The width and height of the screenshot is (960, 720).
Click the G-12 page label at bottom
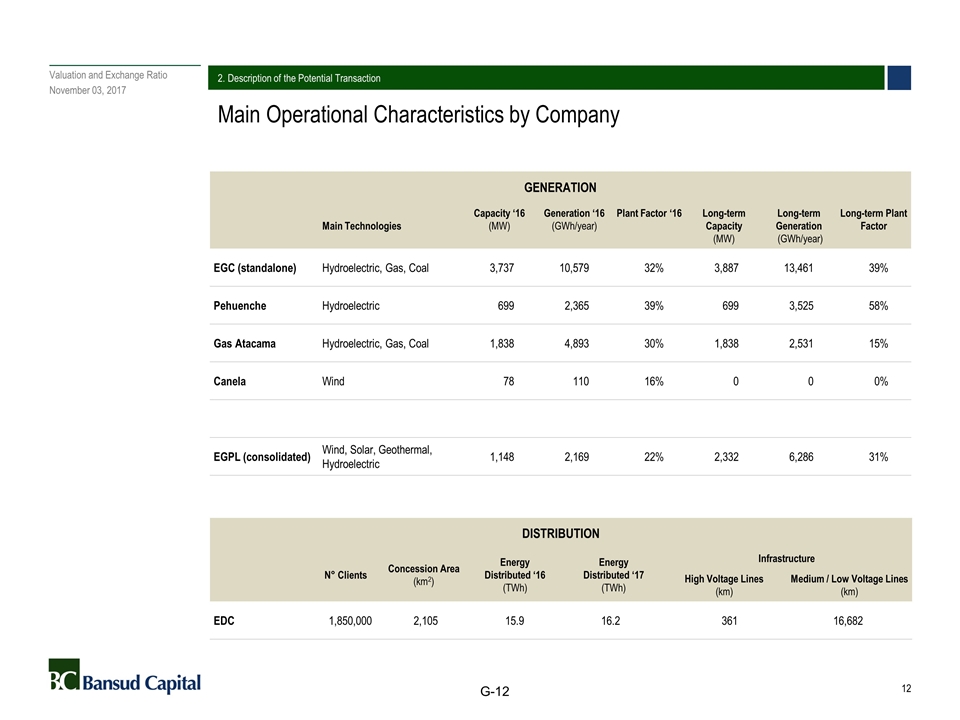(494, 693)
